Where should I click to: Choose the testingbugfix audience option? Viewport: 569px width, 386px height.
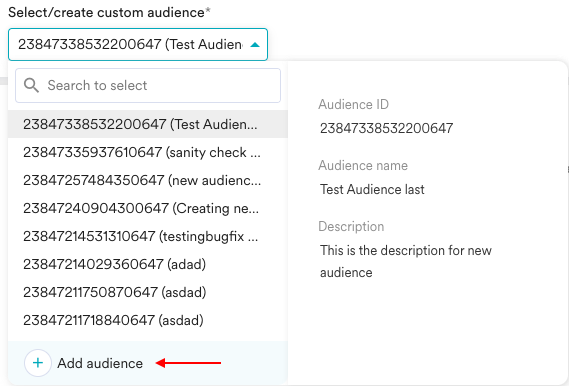[148, 236]
